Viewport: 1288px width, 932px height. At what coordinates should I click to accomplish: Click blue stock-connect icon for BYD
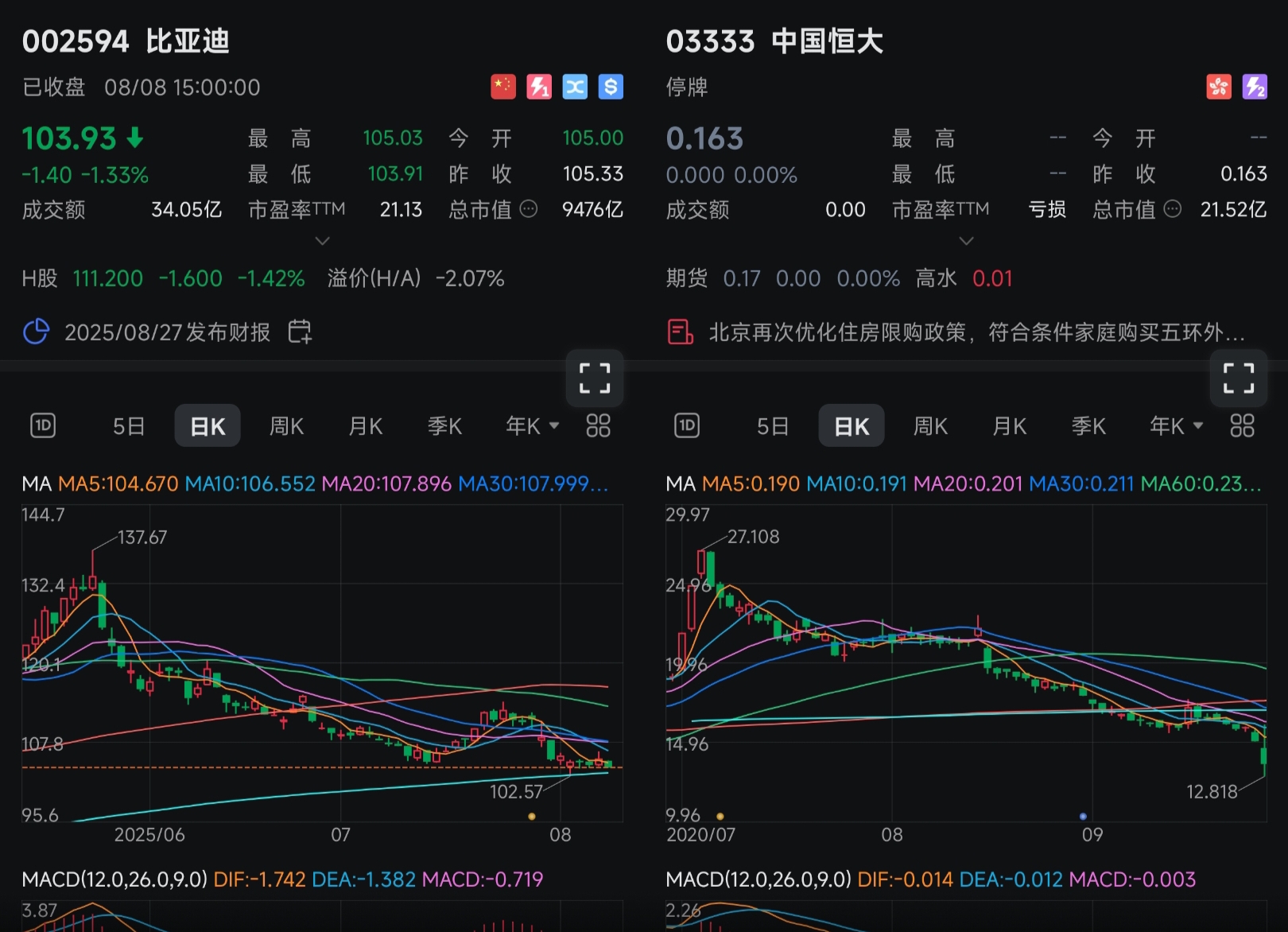pyautogui.click(x=575, y=87)
